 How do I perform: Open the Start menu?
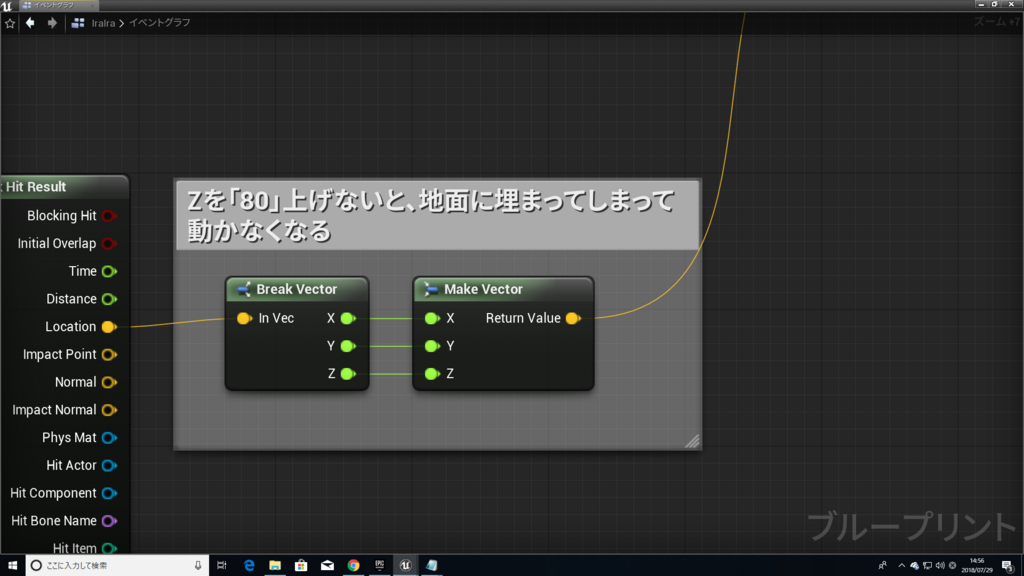pyautogui.click(x=11, y=565)
